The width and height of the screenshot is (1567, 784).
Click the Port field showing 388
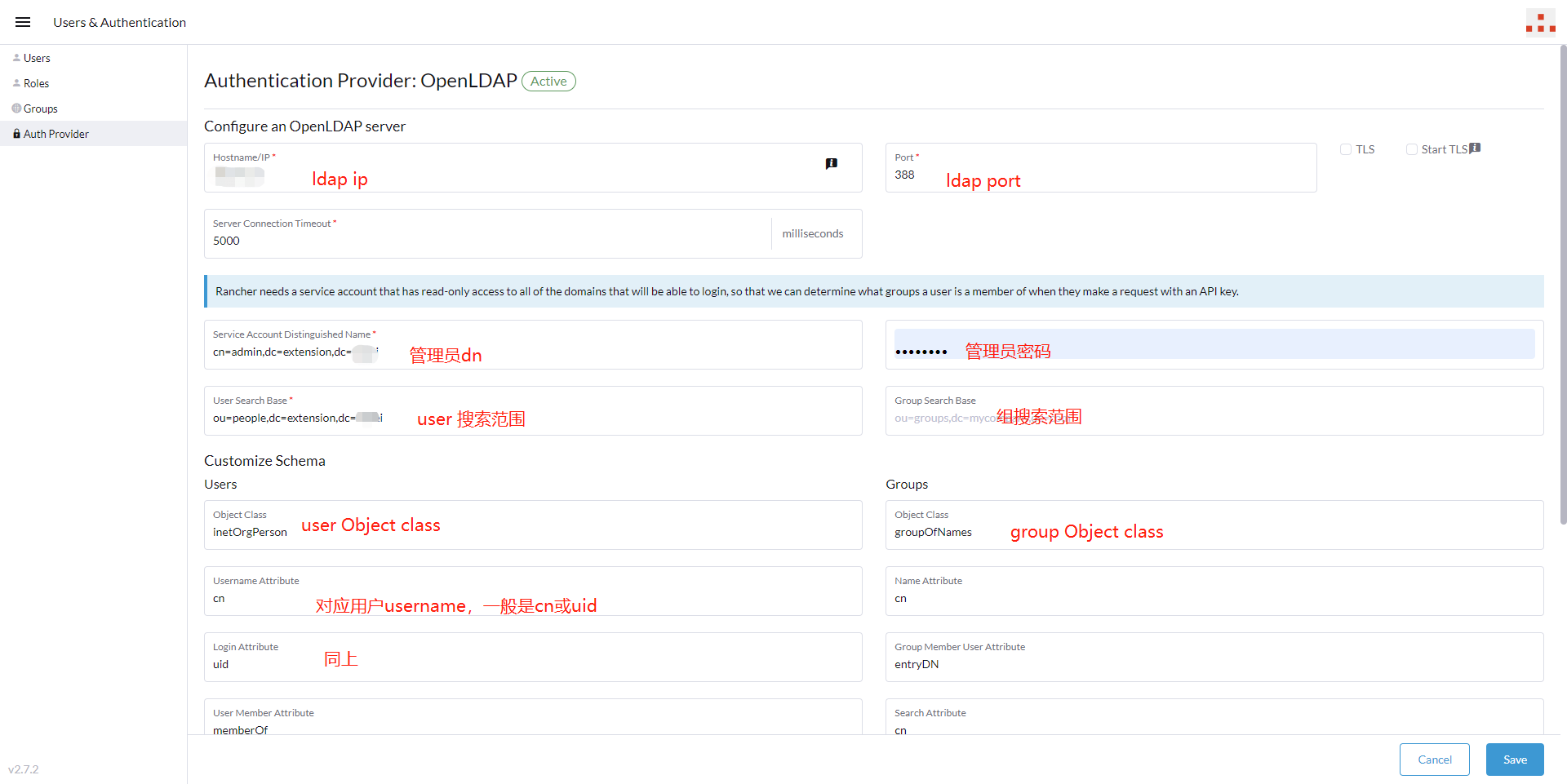(x=1101, y=168)
